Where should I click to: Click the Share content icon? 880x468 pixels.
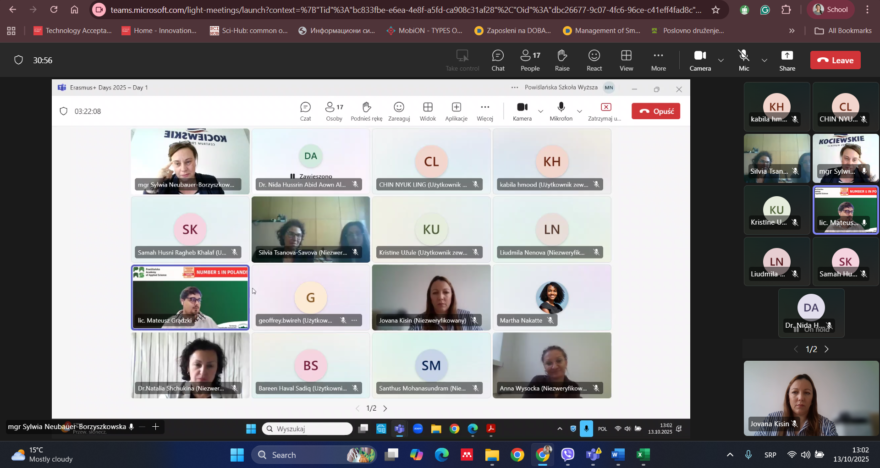coord(787,60)
